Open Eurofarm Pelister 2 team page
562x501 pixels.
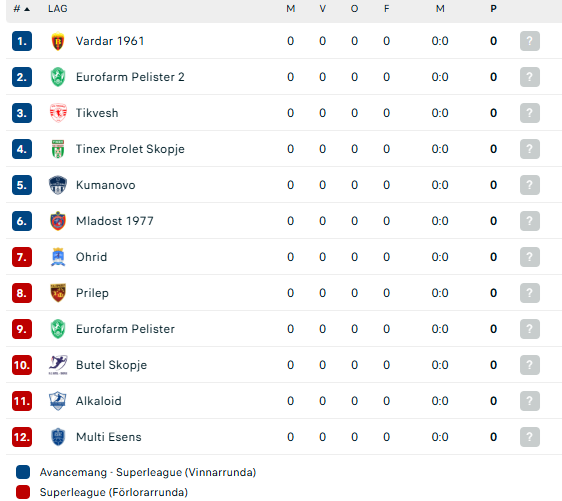(x=130, y=77)
